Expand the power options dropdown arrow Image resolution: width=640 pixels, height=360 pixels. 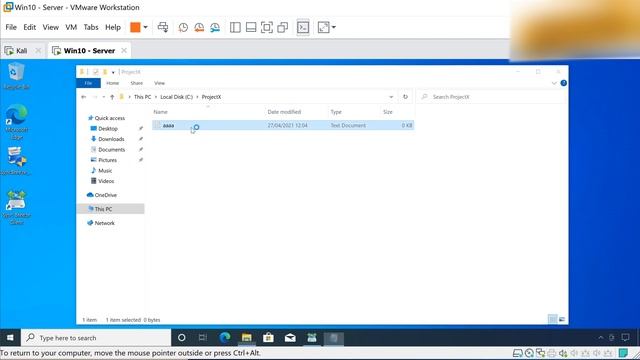click(145, 27)
